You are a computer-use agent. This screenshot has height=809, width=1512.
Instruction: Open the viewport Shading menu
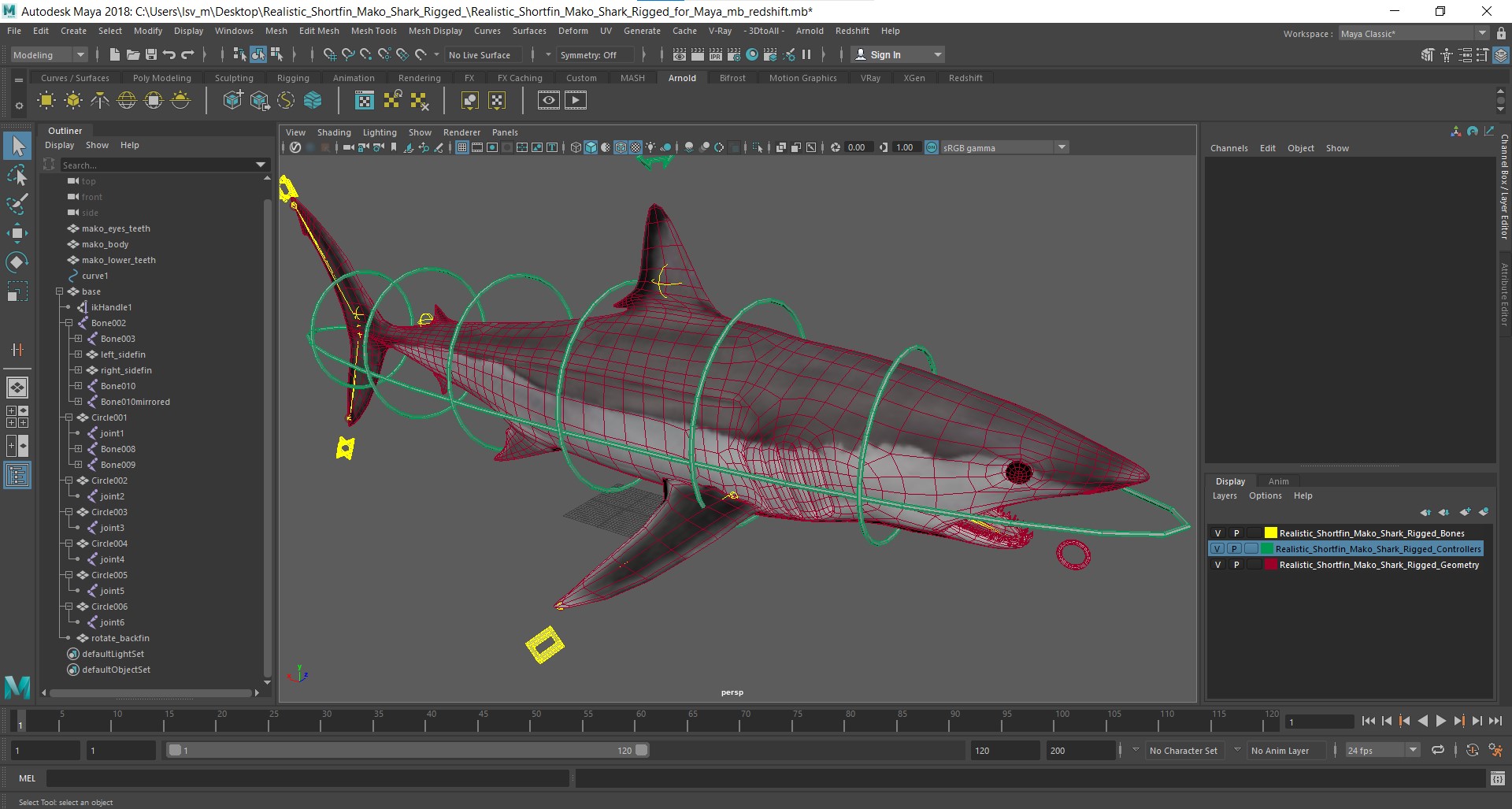click(334, 132)
